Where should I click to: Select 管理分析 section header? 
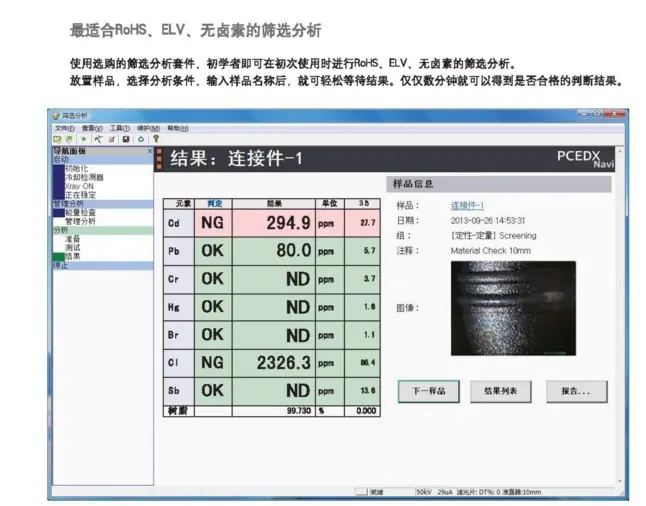pos(103,204)
